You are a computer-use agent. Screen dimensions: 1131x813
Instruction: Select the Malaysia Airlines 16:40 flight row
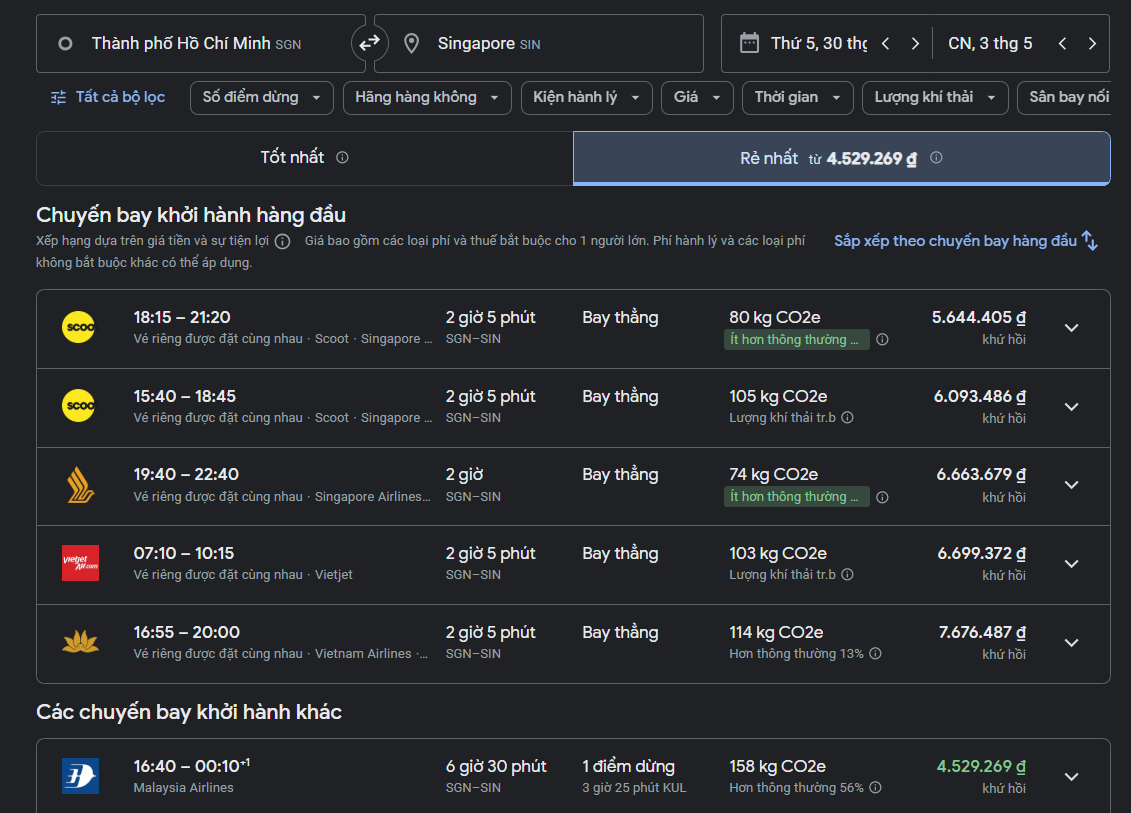coord(500,776)
